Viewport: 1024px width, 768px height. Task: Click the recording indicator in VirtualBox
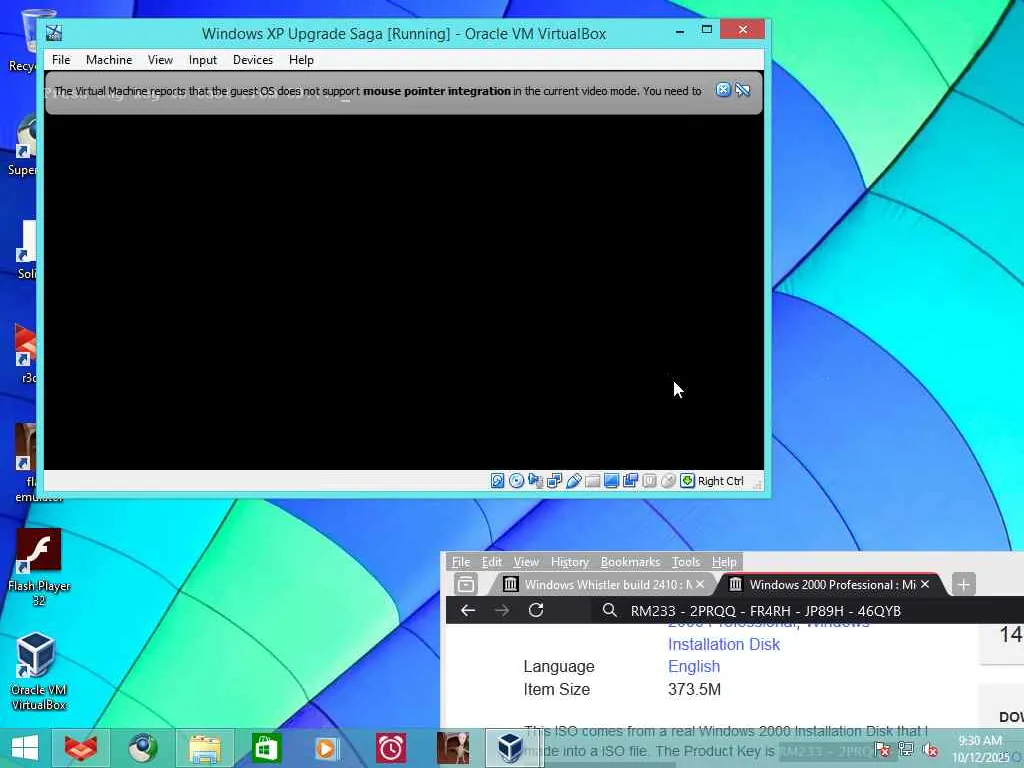(630, 481)
